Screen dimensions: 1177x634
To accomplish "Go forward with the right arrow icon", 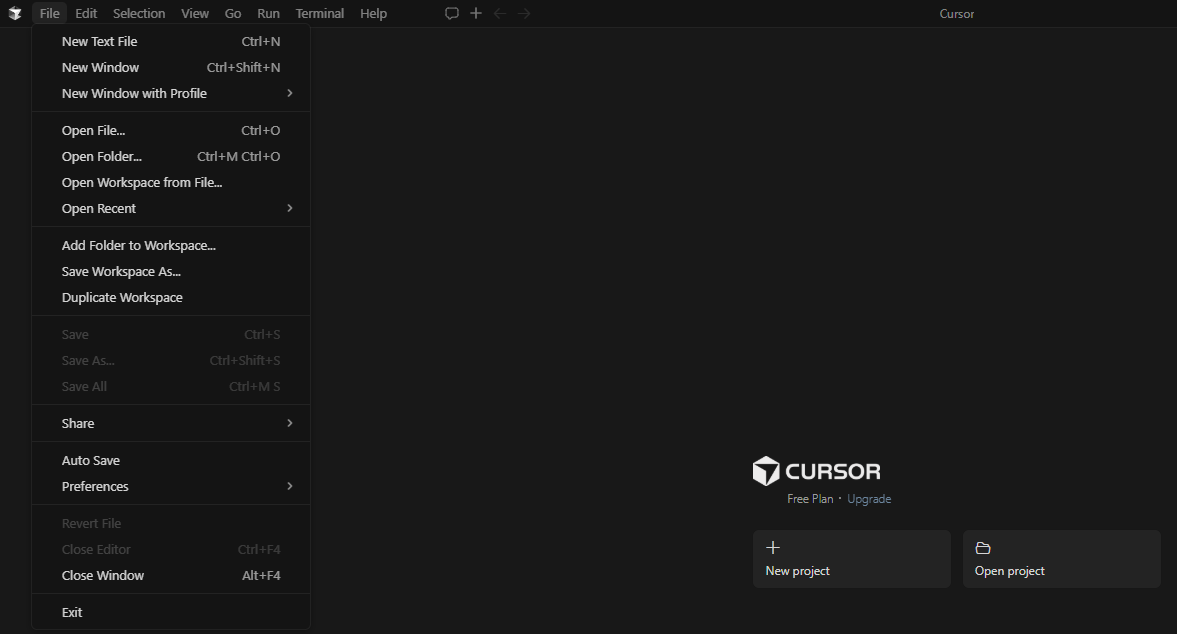I will [x=524, y=14].
